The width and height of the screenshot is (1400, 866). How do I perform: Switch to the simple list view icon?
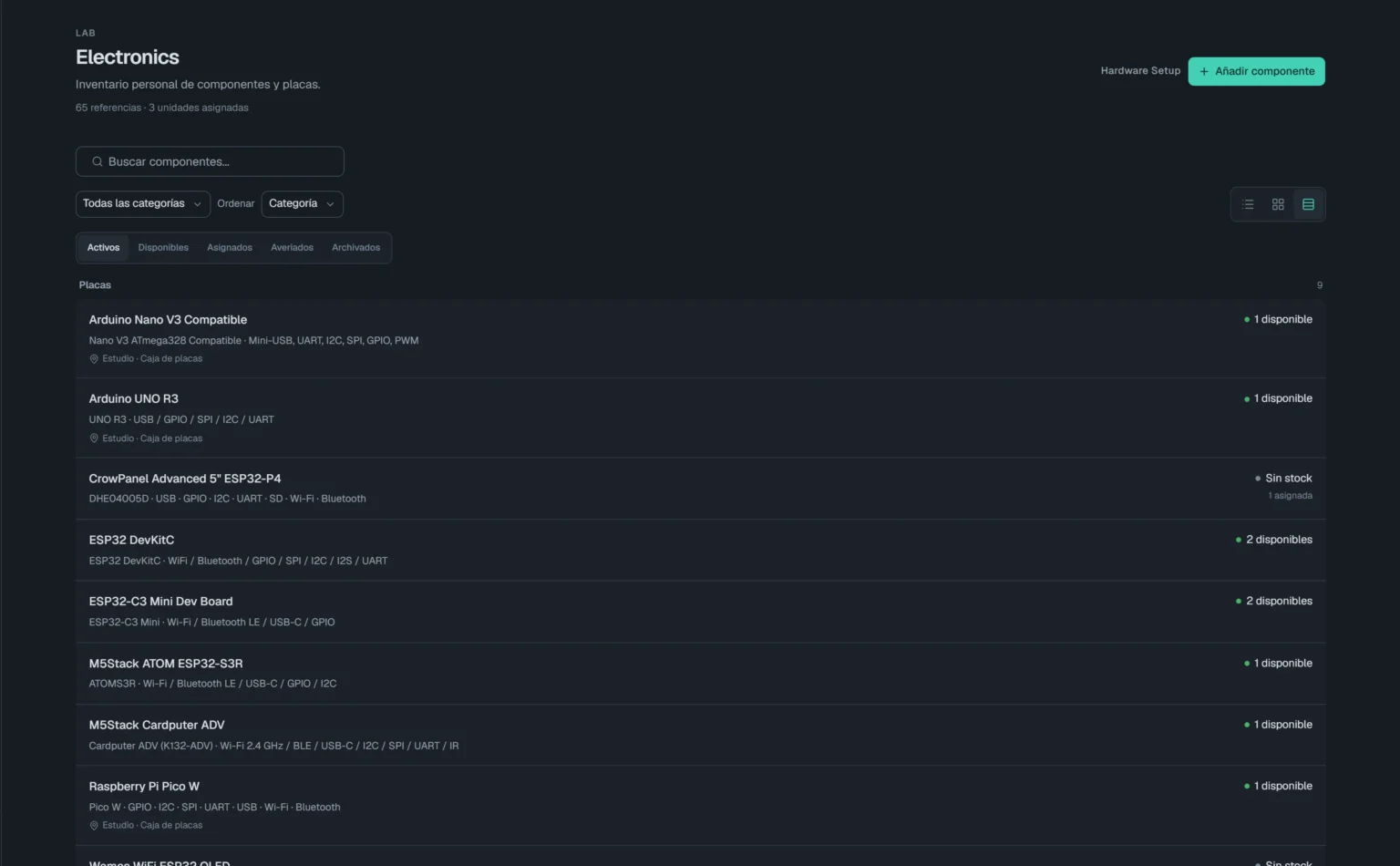tap(1248, 204)
